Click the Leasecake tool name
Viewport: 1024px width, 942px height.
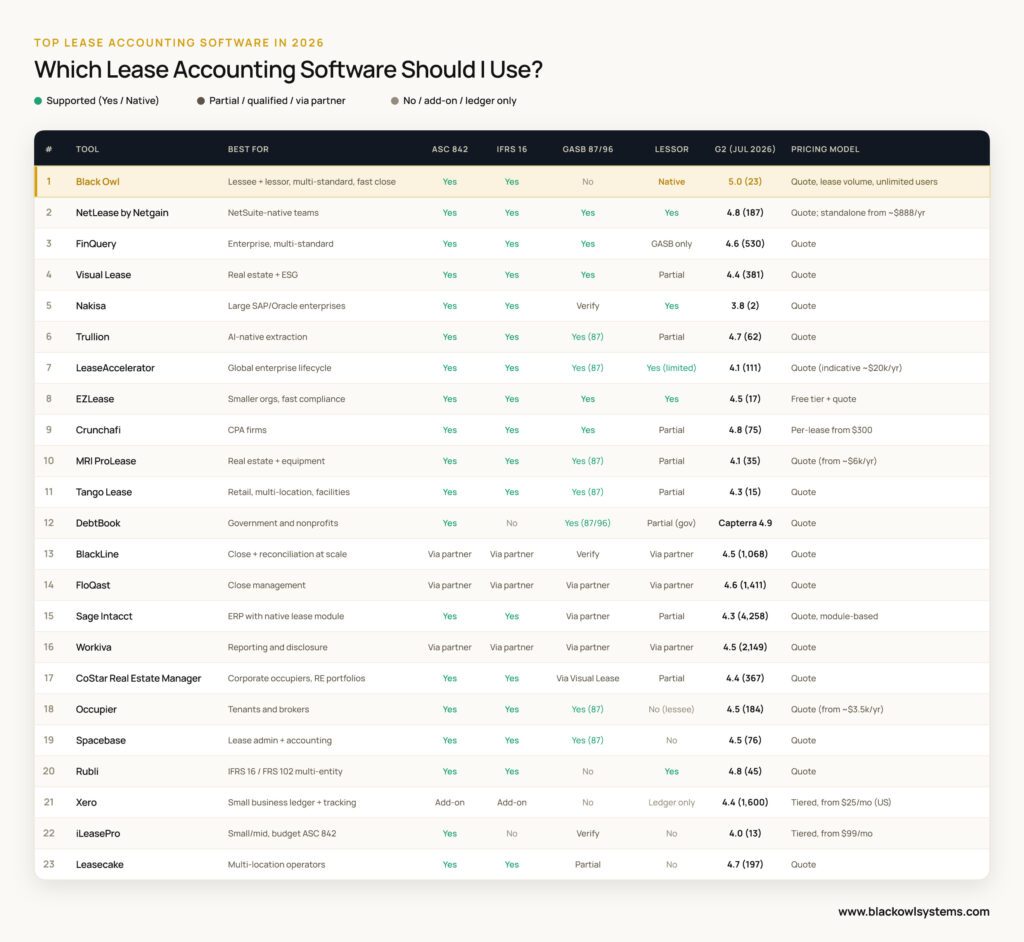[99, 864]
